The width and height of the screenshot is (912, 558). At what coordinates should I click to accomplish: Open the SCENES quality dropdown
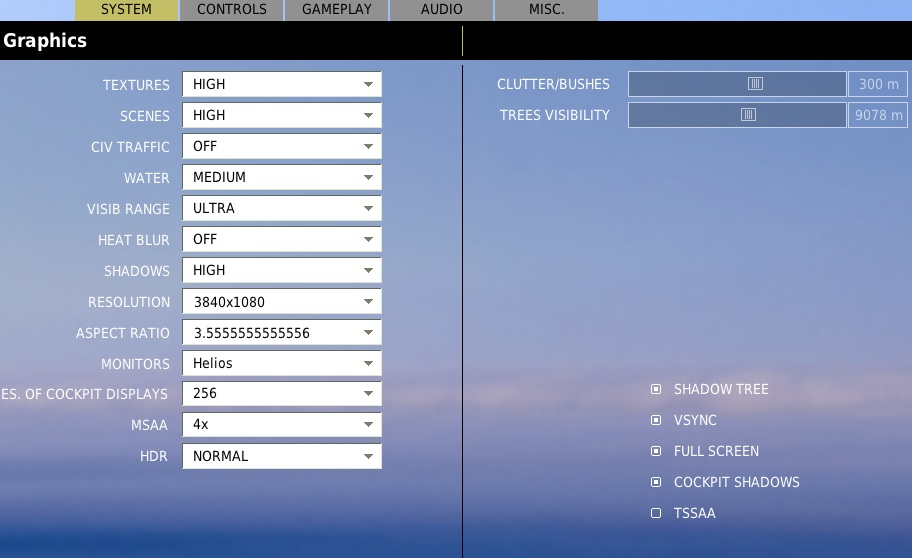282,115
